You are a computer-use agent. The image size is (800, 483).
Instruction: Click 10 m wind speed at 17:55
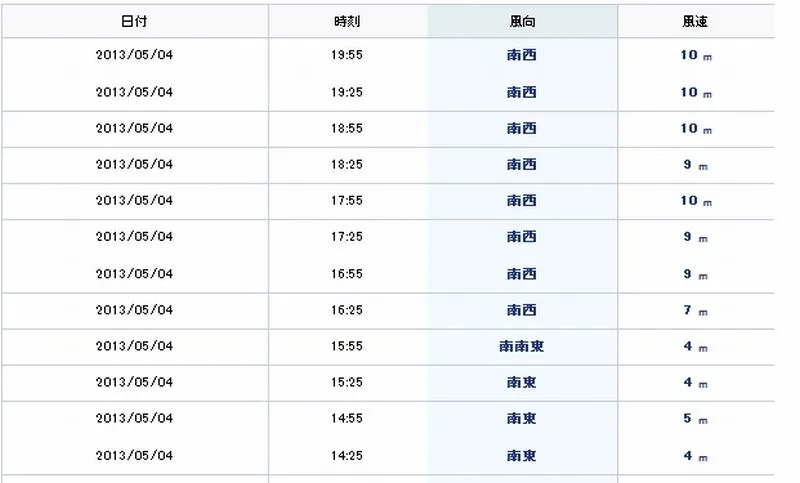[696, 201]
